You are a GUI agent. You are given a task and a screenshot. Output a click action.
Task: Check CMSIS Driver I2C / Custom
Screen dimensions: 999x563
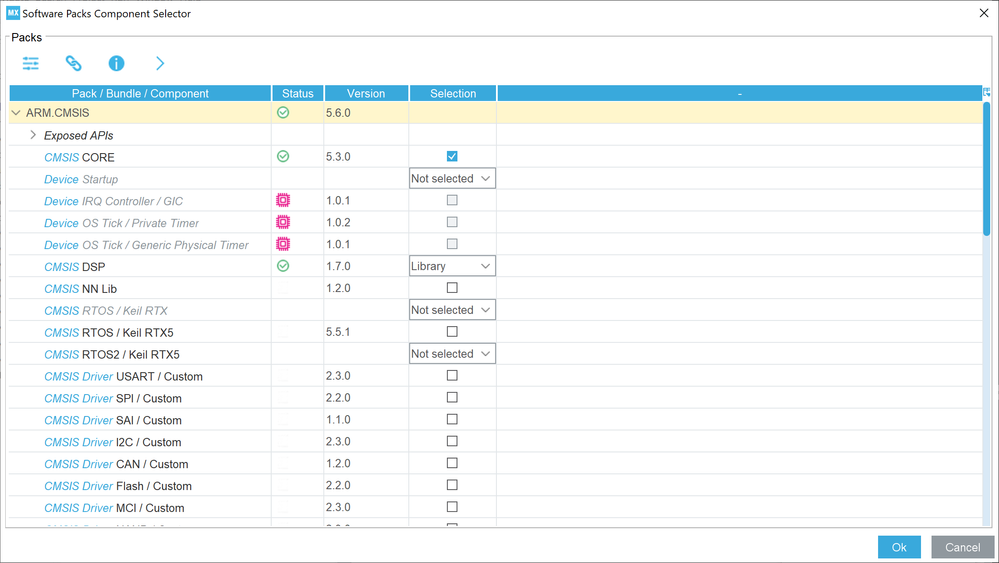point(452,441)
